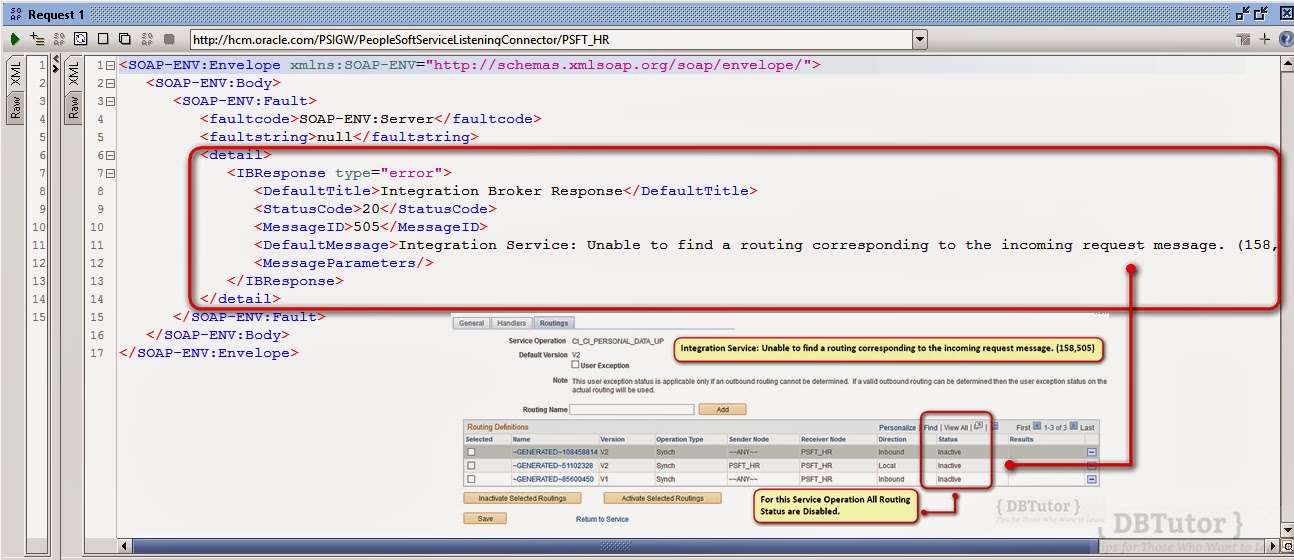This screenshot has height=560, width=1294.
Task: Click the grey stop/cancel request icon
Action: click(169, 39)
